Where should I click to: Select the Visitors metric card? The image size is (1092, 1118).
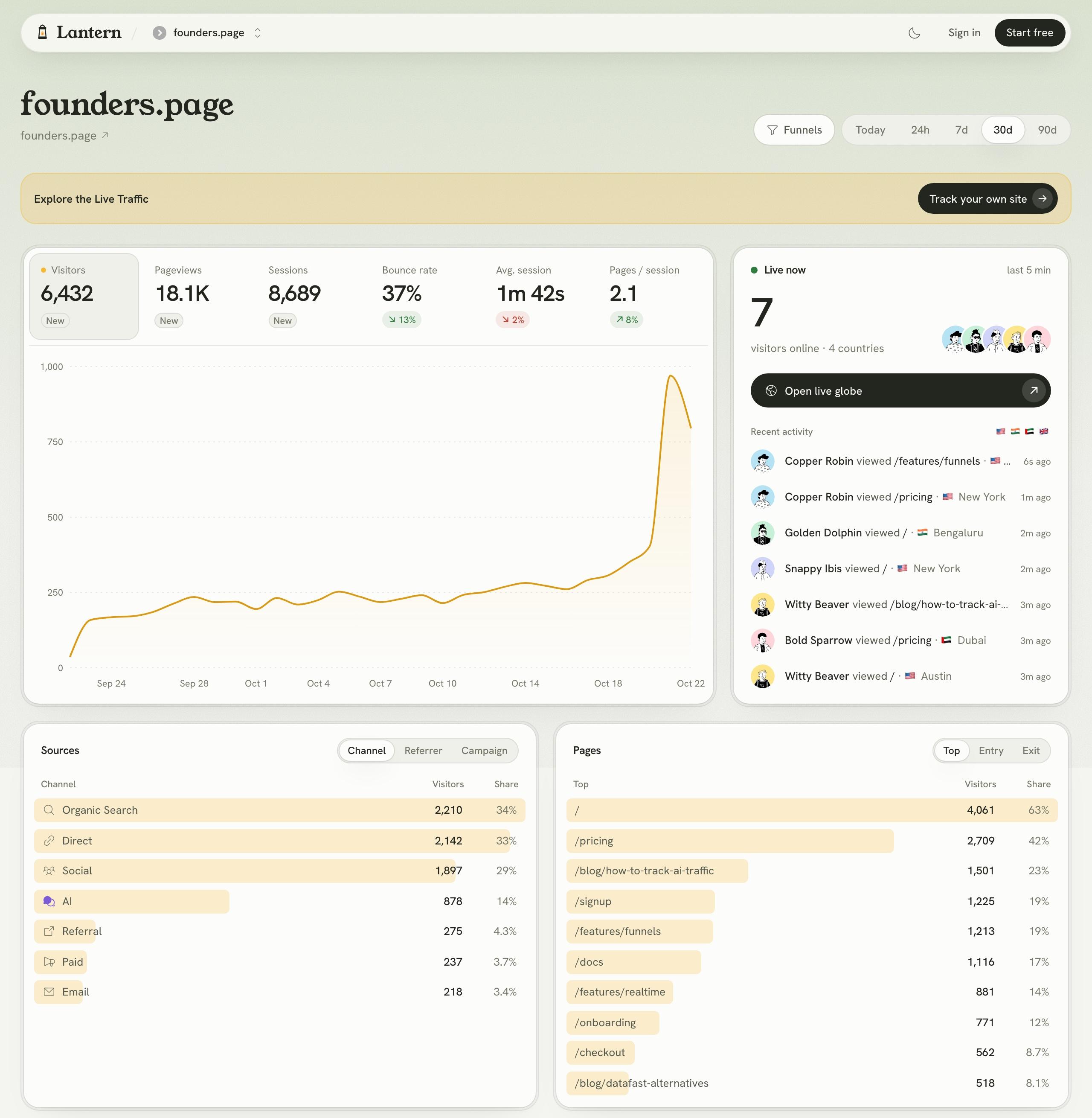(x=84, y=296)
